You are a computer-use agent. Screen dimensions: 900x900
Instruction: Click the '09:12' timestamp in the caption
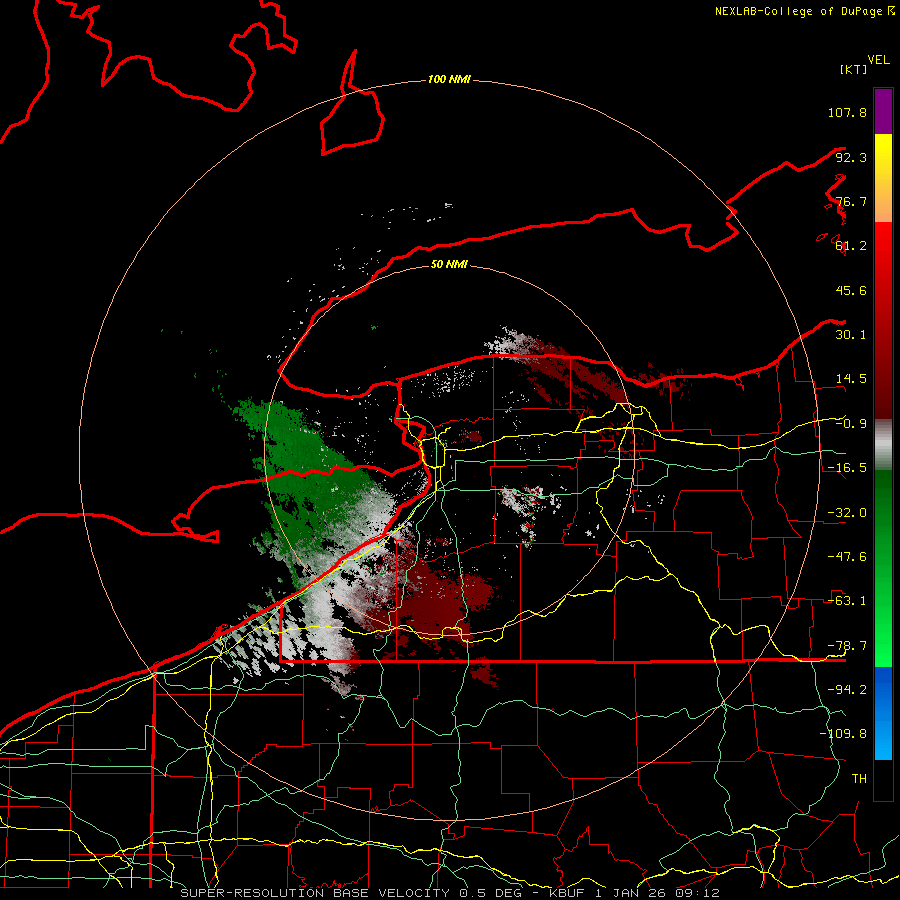696,893
